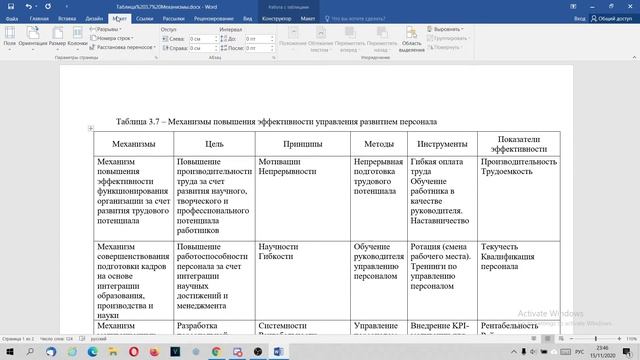Open the notification center icon
The height and width of the screenshot is (360, 640).
pyautogui.click(x=627, y=351)
